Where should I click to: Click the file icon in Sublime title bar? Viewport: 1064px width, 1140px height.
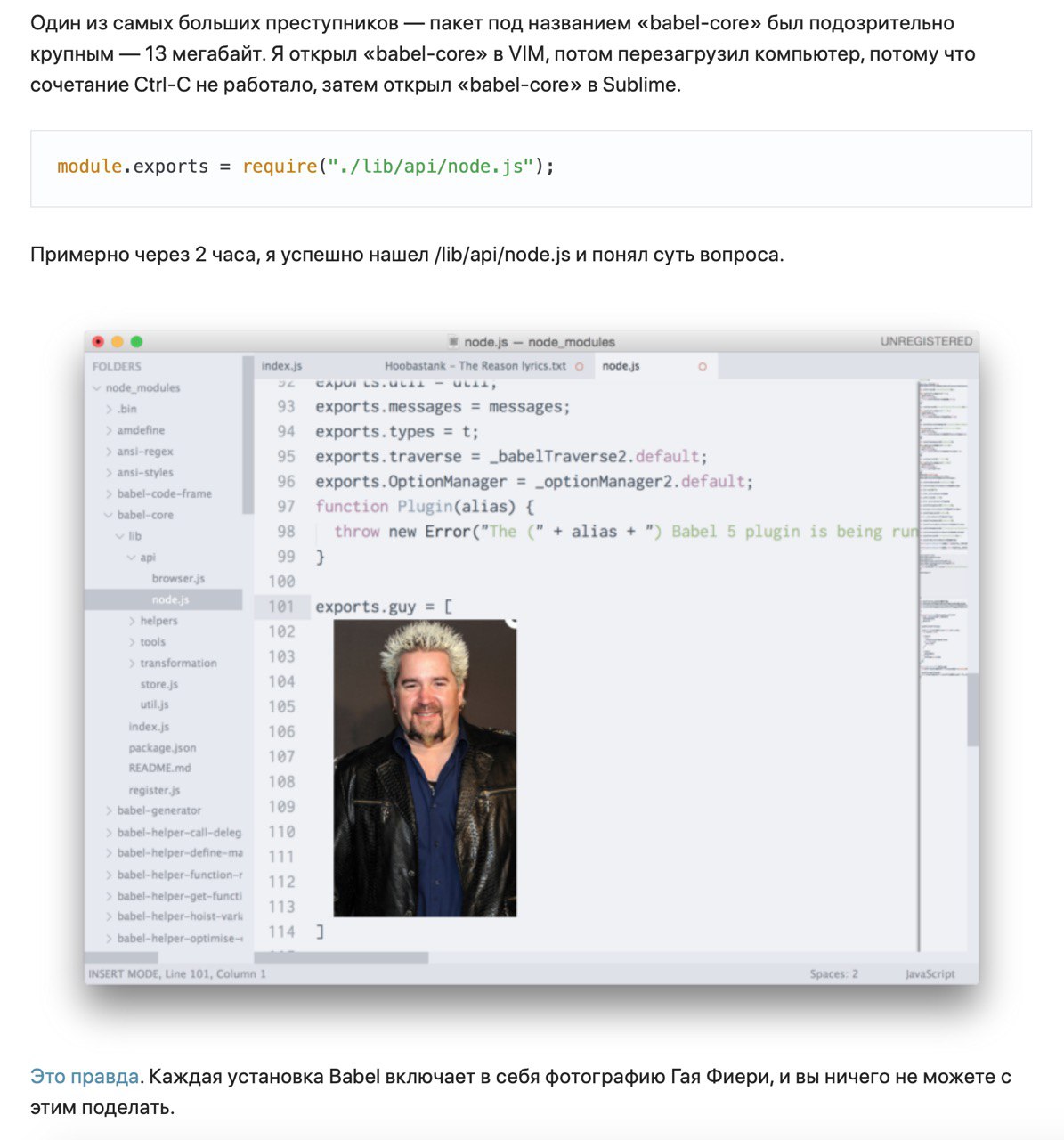pyautogui.click(x=453, y=342)
